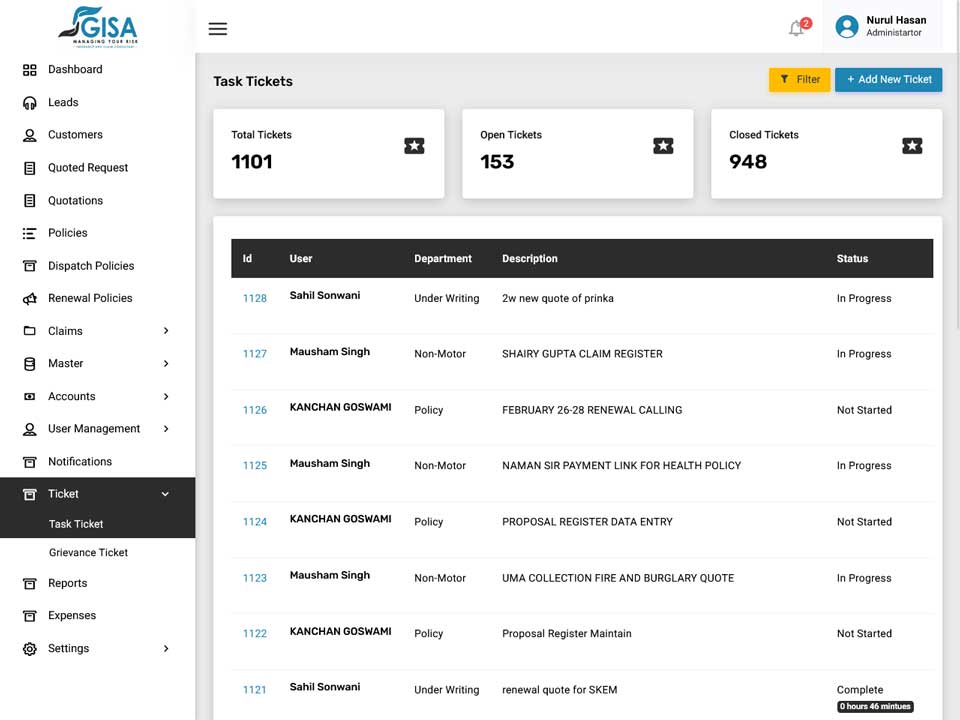Image resolution: width=960 pixels, height=720 pixels.
Task: Open Grievance Ticket submenu item
Action: click(x=88, y=552)
